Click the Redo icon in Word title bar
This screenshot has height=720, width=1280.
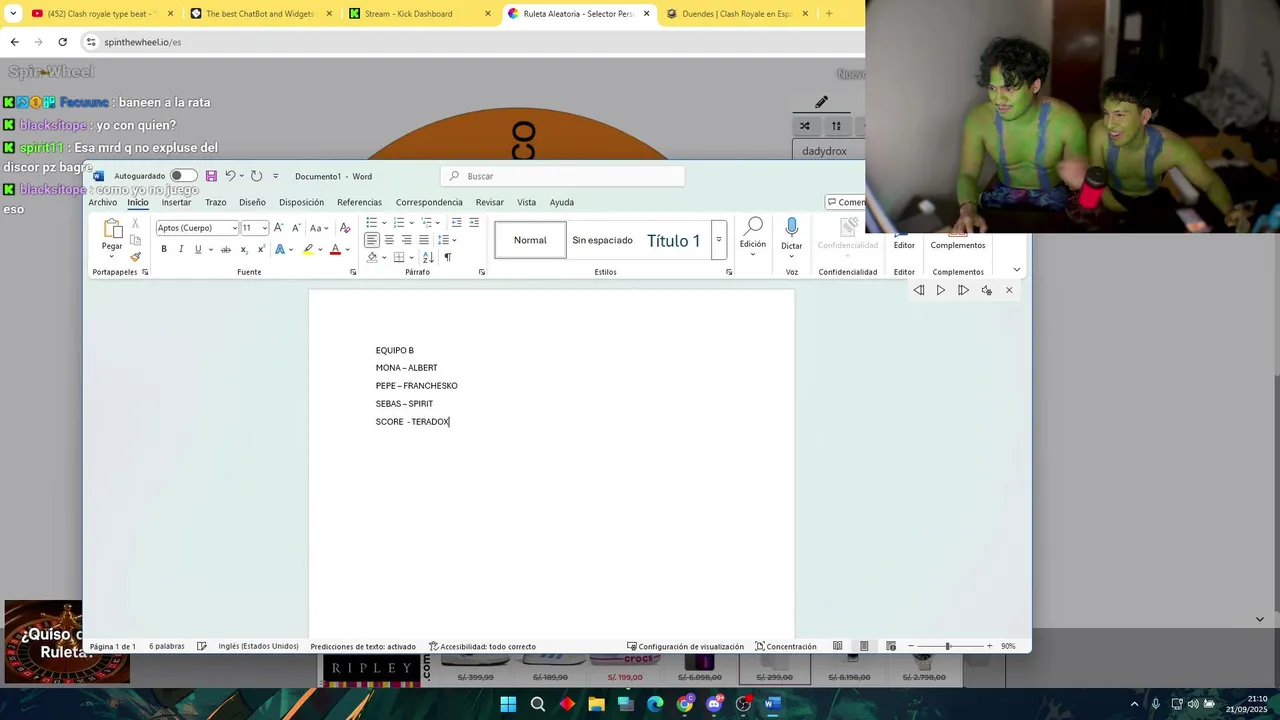click(256, 176)
